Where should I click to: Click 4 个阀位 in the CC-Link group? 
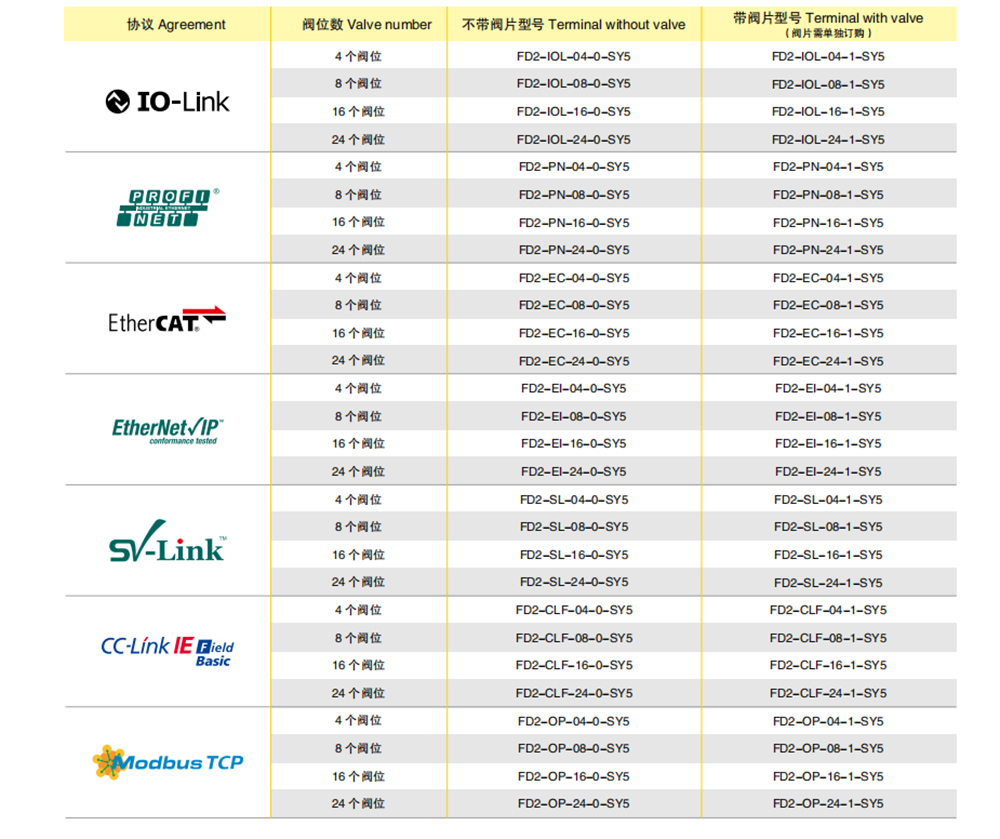(358, 610)
